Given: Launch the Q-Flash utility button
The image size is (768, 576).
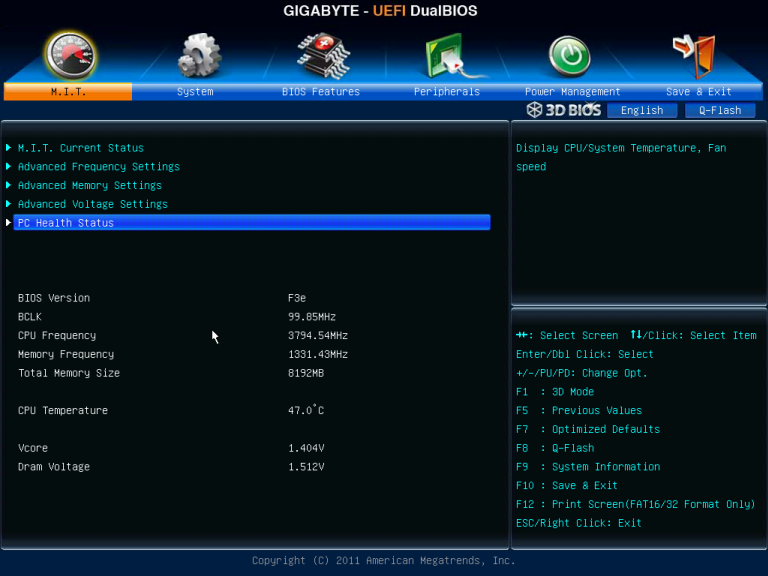Looking at the screenshot, I should [720, 110].
